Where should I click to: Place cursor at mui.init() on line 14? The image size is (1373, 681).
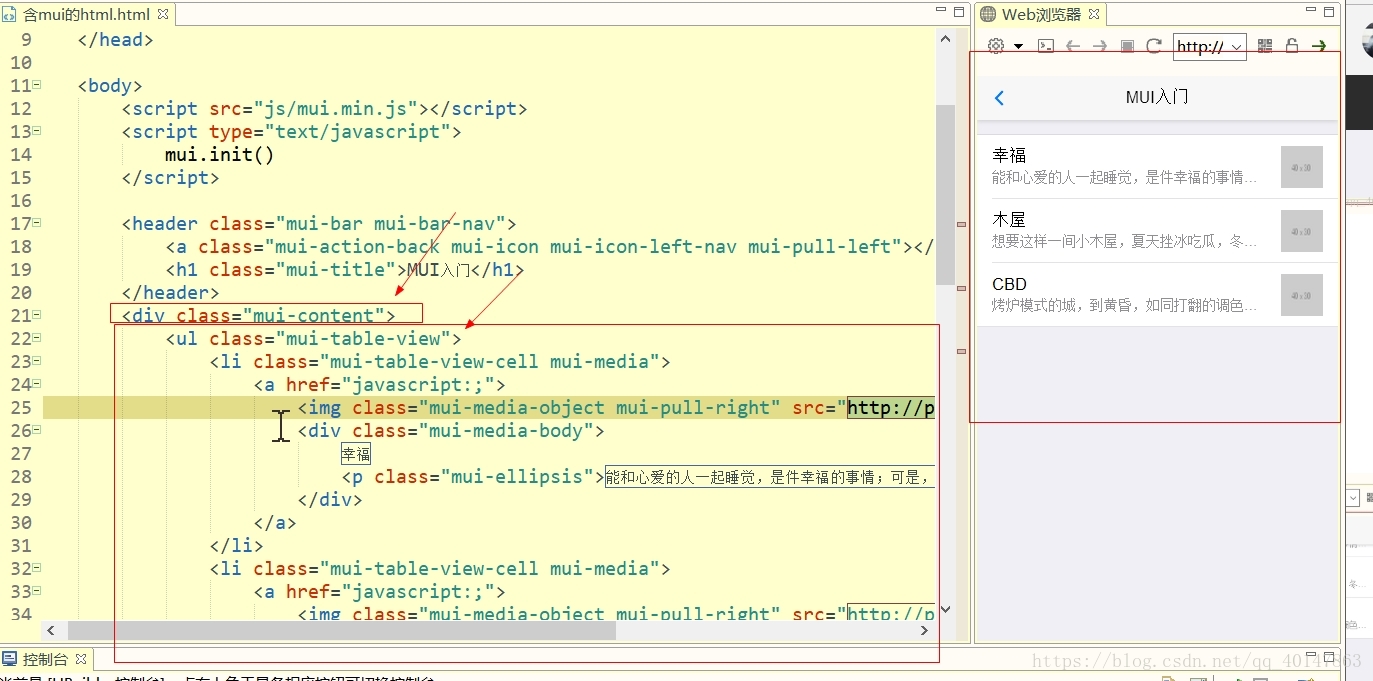coord(220,155)
